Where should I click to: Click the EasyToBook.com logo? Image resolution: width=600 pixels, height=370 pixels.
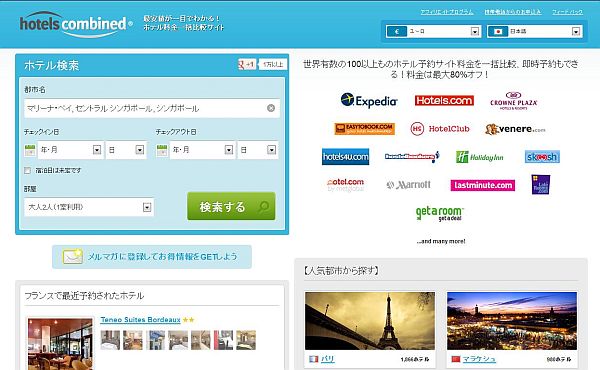click(x=364, y=129)
